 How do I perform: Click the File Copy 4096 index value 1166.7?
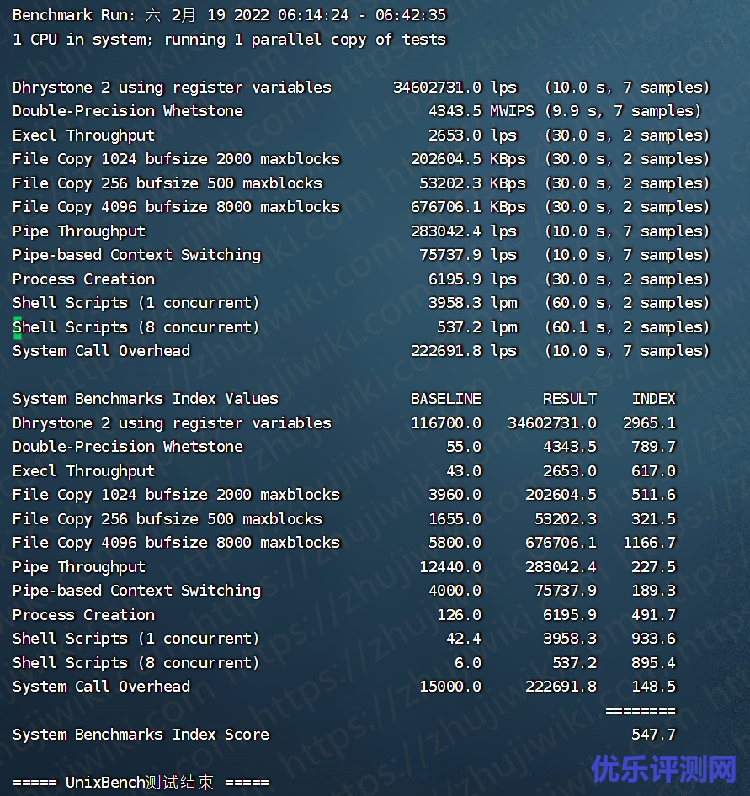(649, 543)
